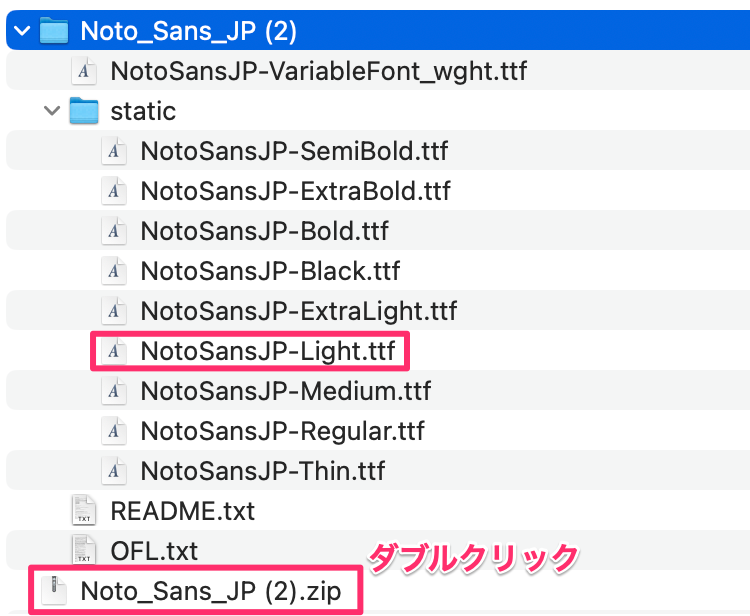
Task: Select NotoSansJP-ExtraLight.ttf file row
Action: coord(298,311)
